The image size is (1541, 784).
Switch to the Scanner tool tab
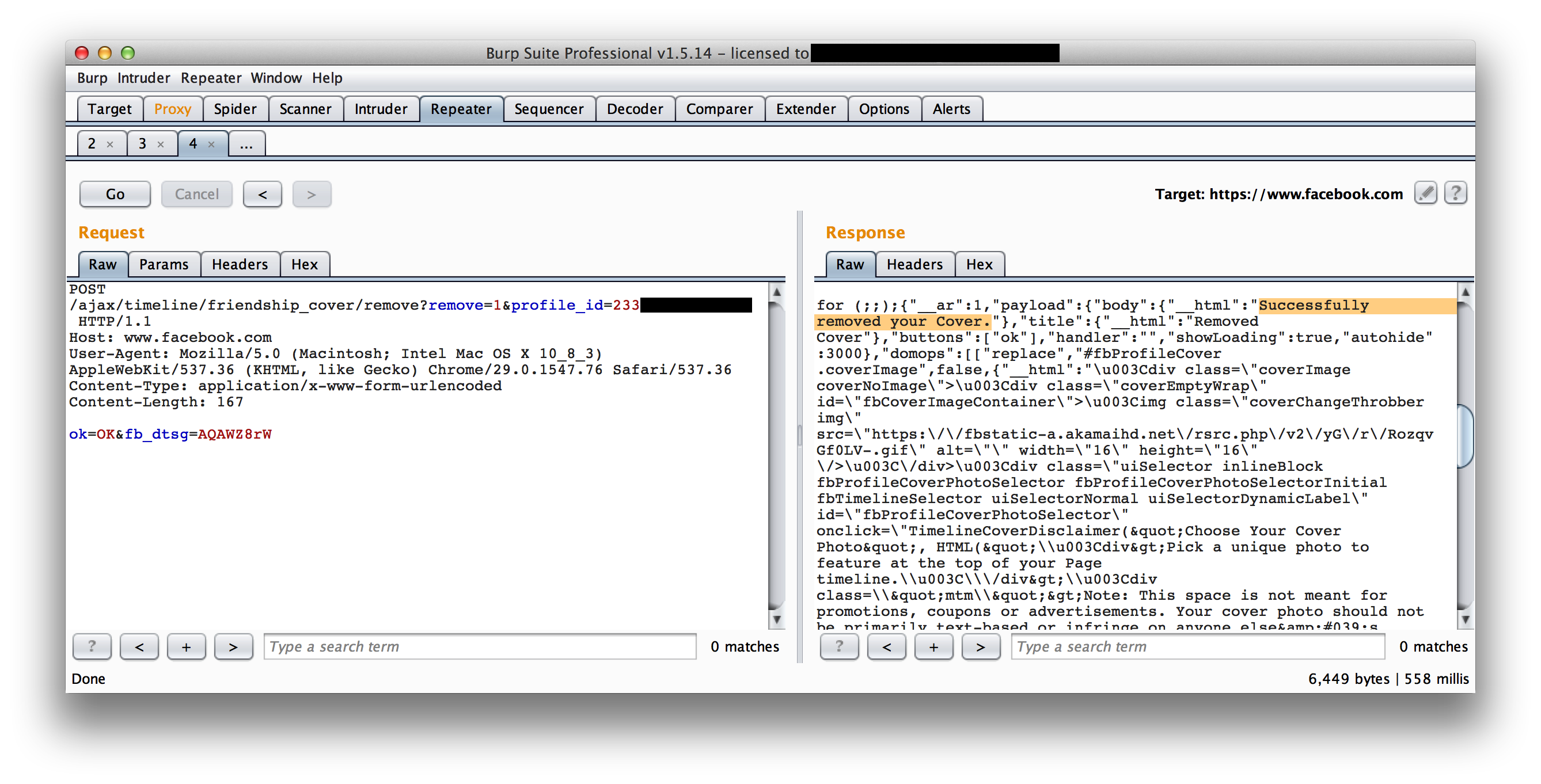pos(305,109)
